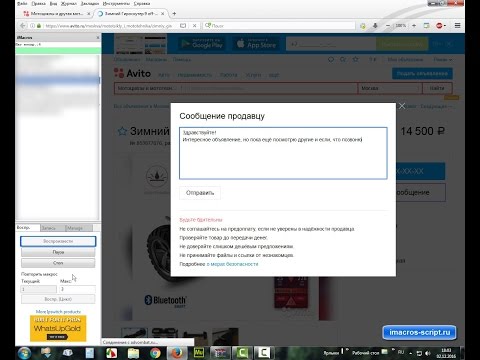
Task: Reset zoom via 100% indicator
Action: [400, 26]
